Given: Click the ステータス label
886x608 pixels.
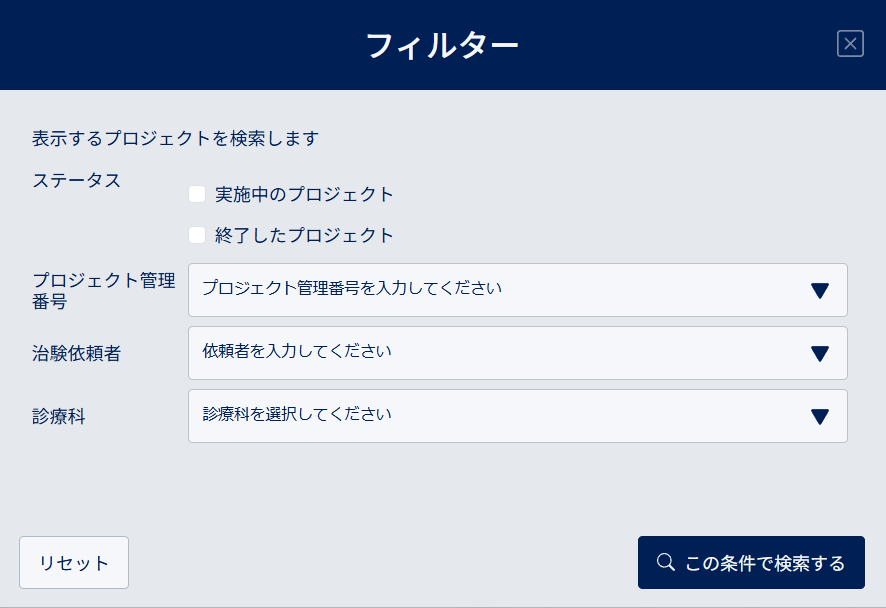Looking at the screenshot, I should click(76, 181).
